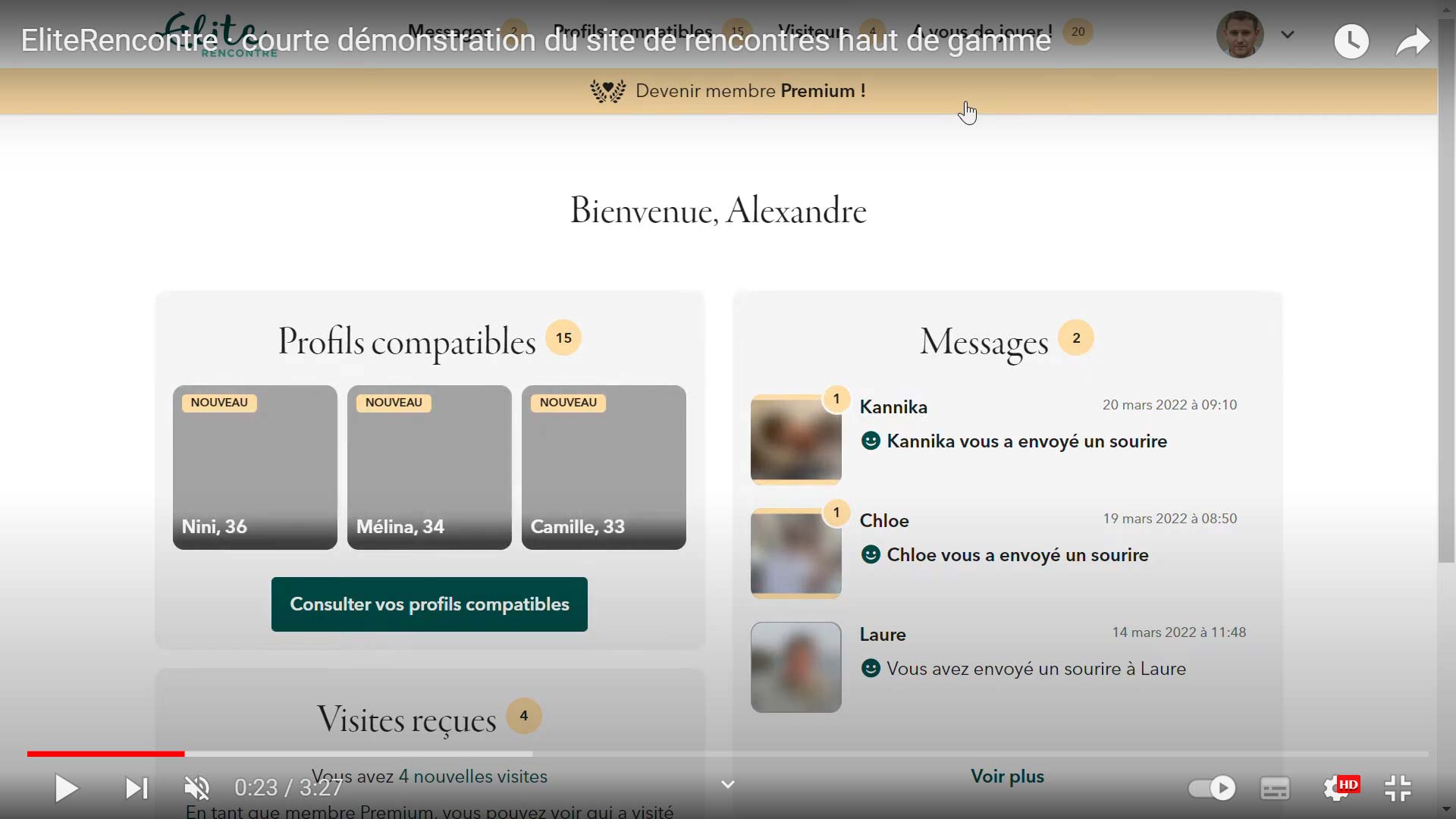Click Kannika's unread badge 1

[836, 399]
